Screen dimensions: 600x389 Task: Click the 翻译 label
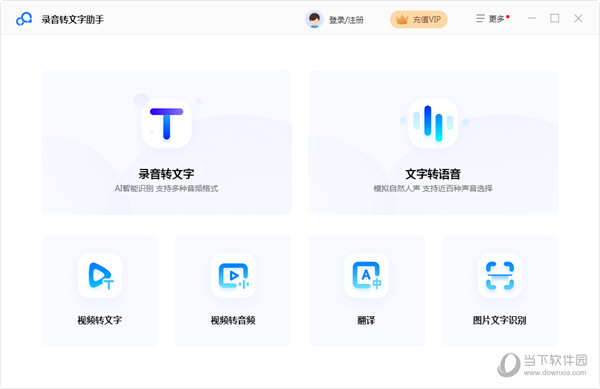[367, 320]
